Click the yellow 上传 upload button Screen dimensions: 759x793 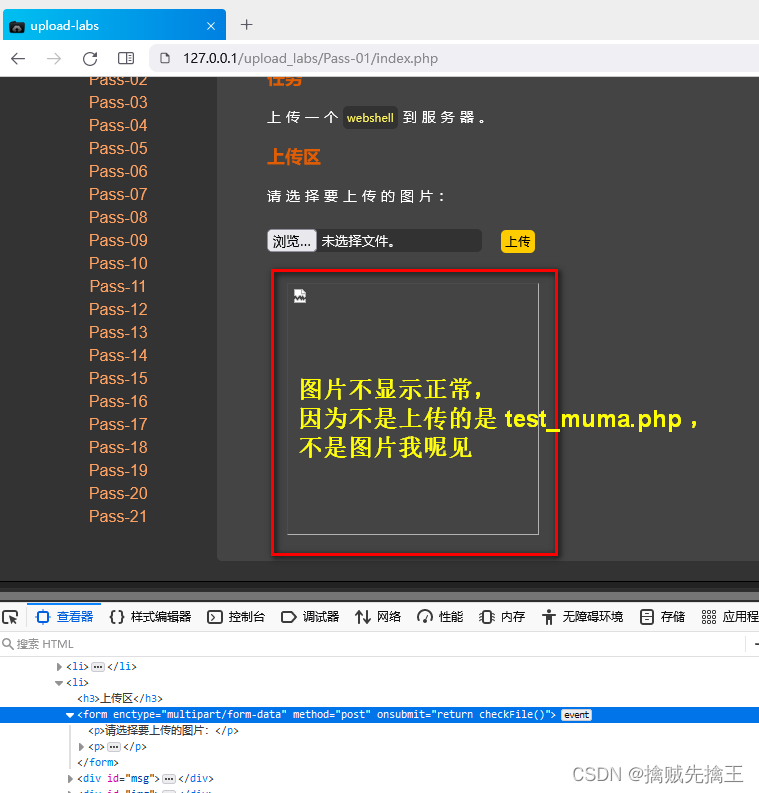(x=518, y=241)
